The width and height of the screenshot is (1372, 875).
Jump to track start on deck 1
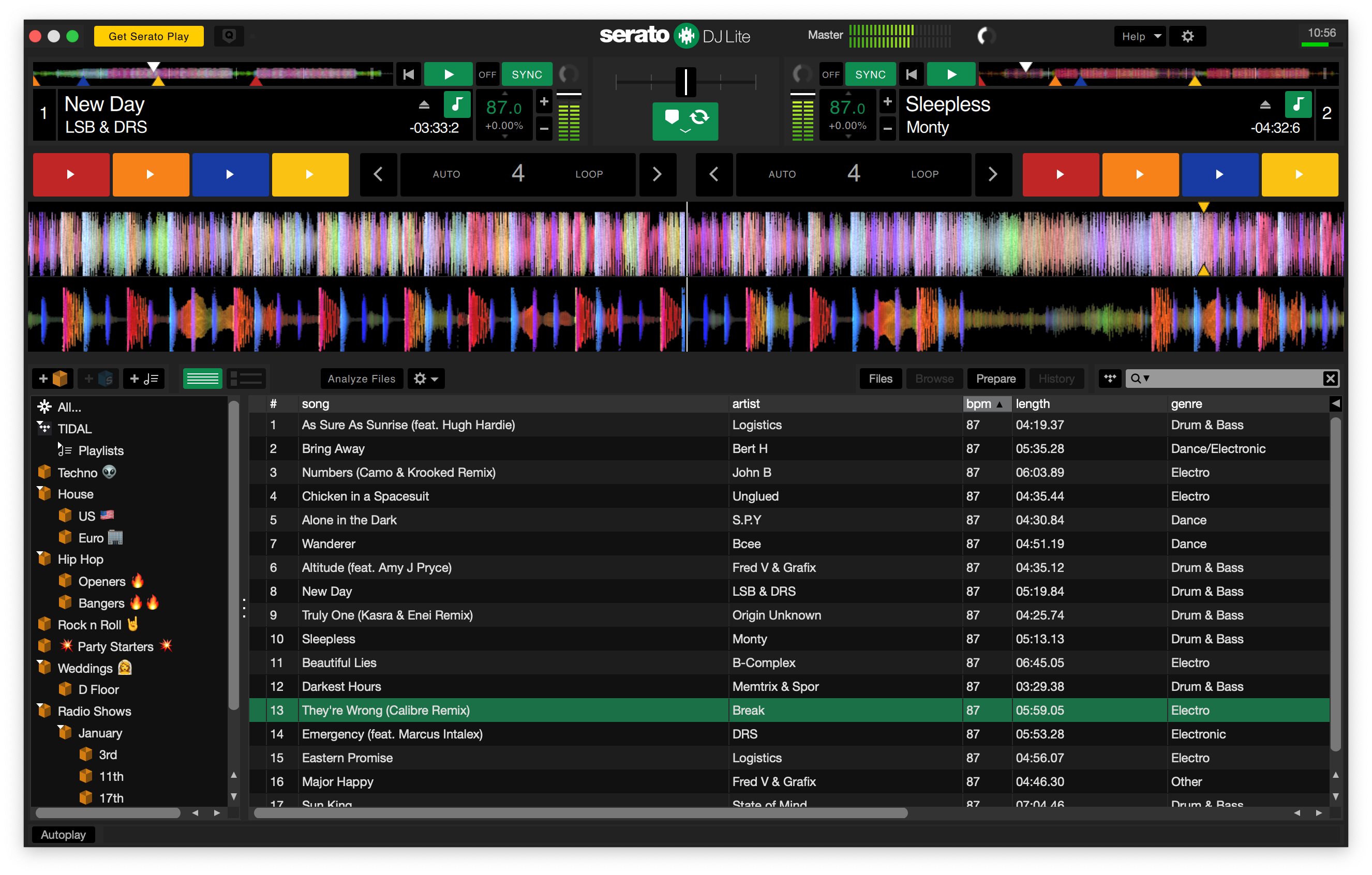[409, 74]
